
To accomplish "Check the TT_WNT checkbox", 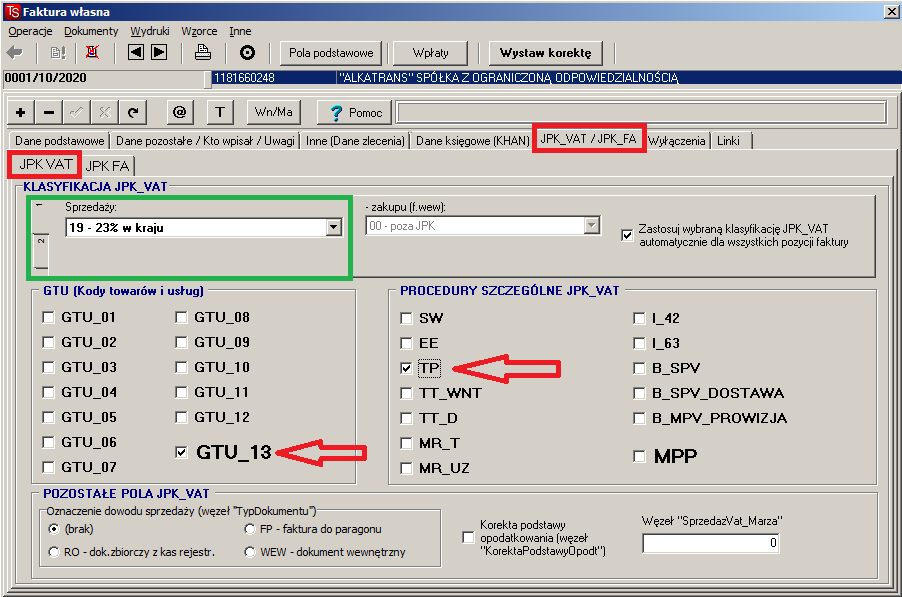I will point(406,393).
